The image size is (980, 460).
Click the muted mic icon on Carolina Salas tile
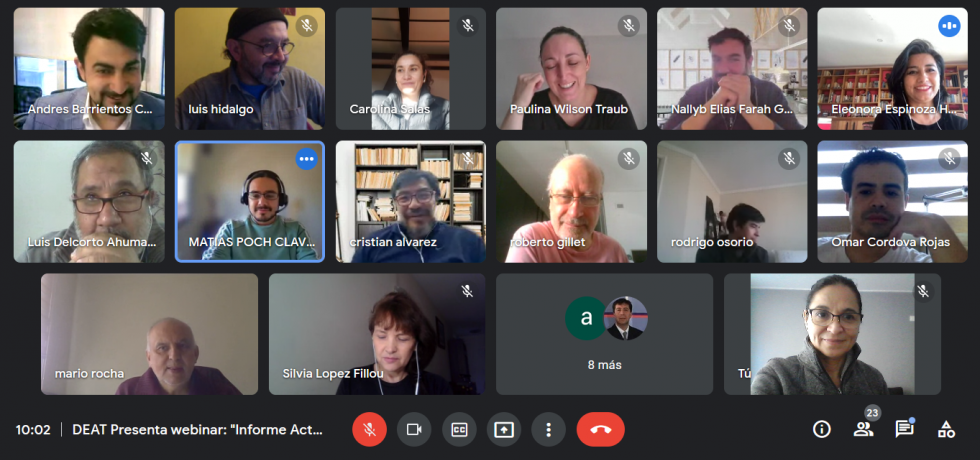(468, 26)
